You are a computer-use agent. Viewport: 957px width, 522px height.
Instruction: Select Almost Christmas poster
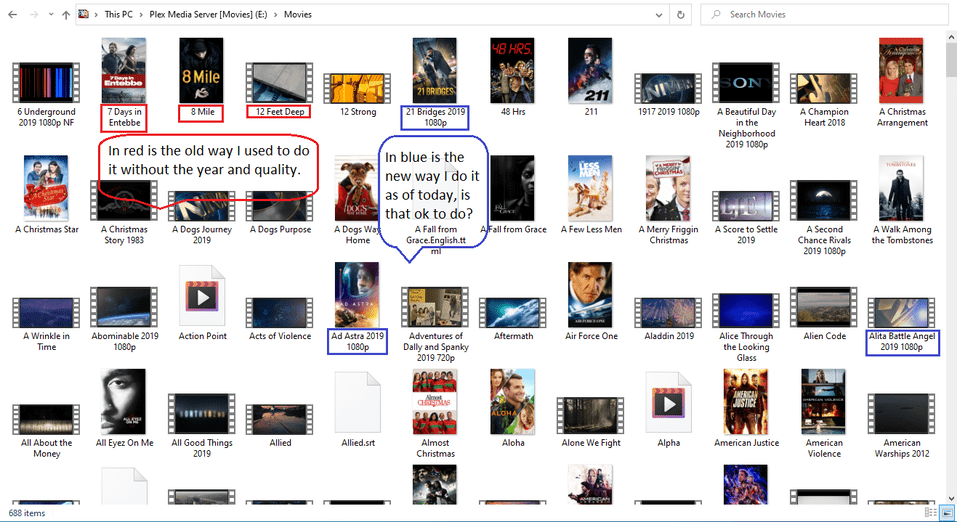coord(435,402)
